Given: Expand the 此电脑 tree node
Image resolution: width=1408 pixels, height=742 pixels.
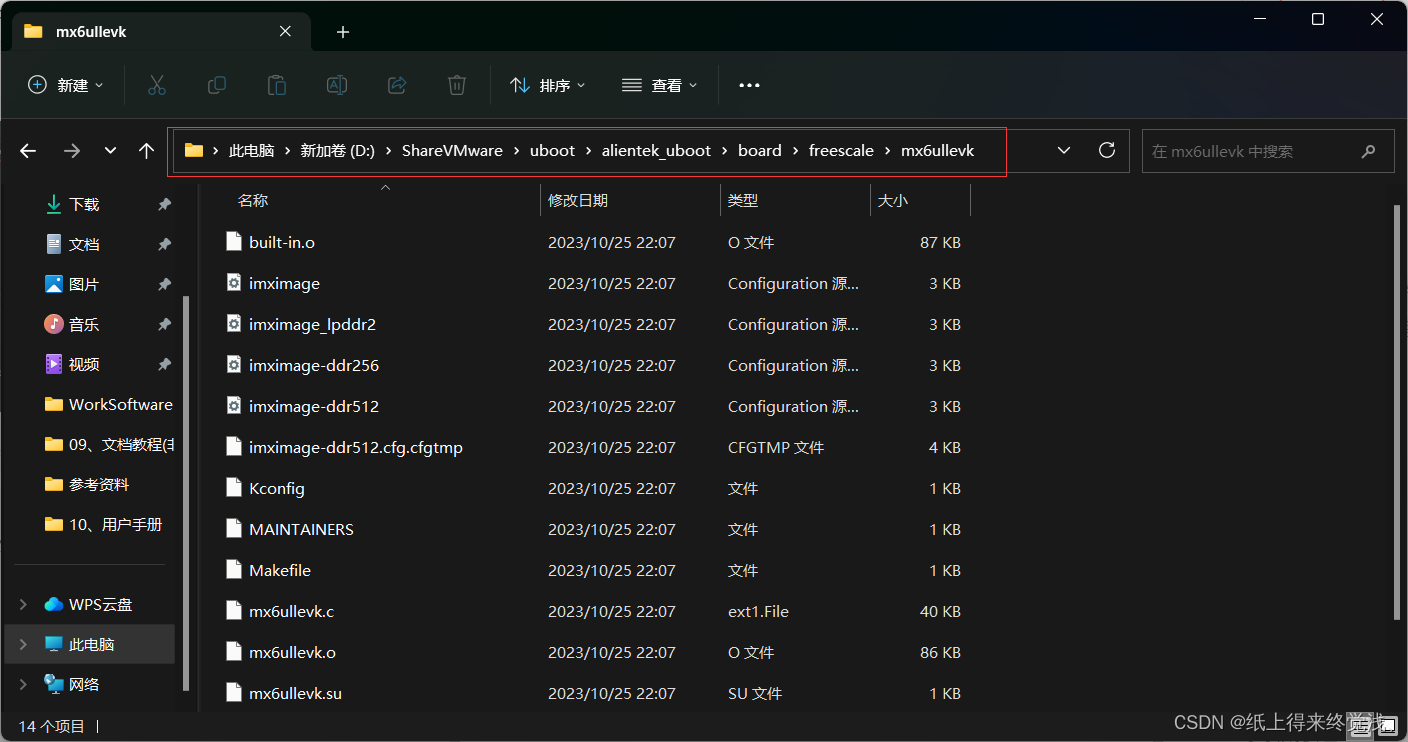Looking at the screenshot, I should [24, 644].
